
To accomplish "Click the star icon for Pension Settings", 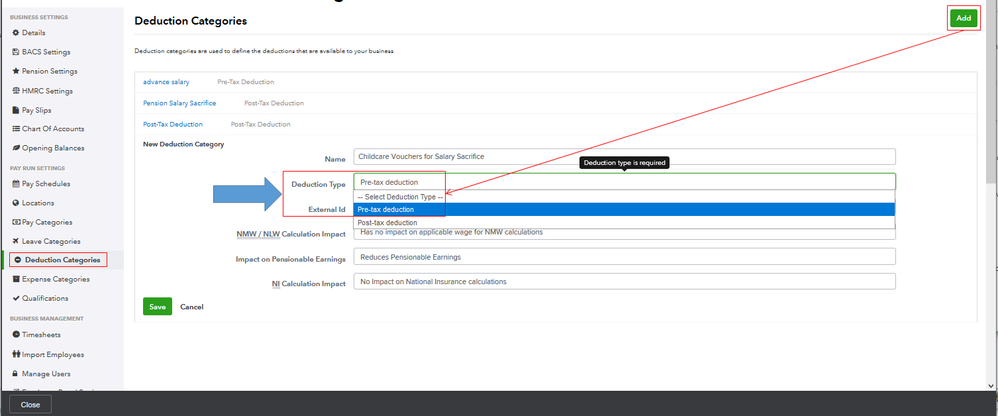I will [16, 71].
